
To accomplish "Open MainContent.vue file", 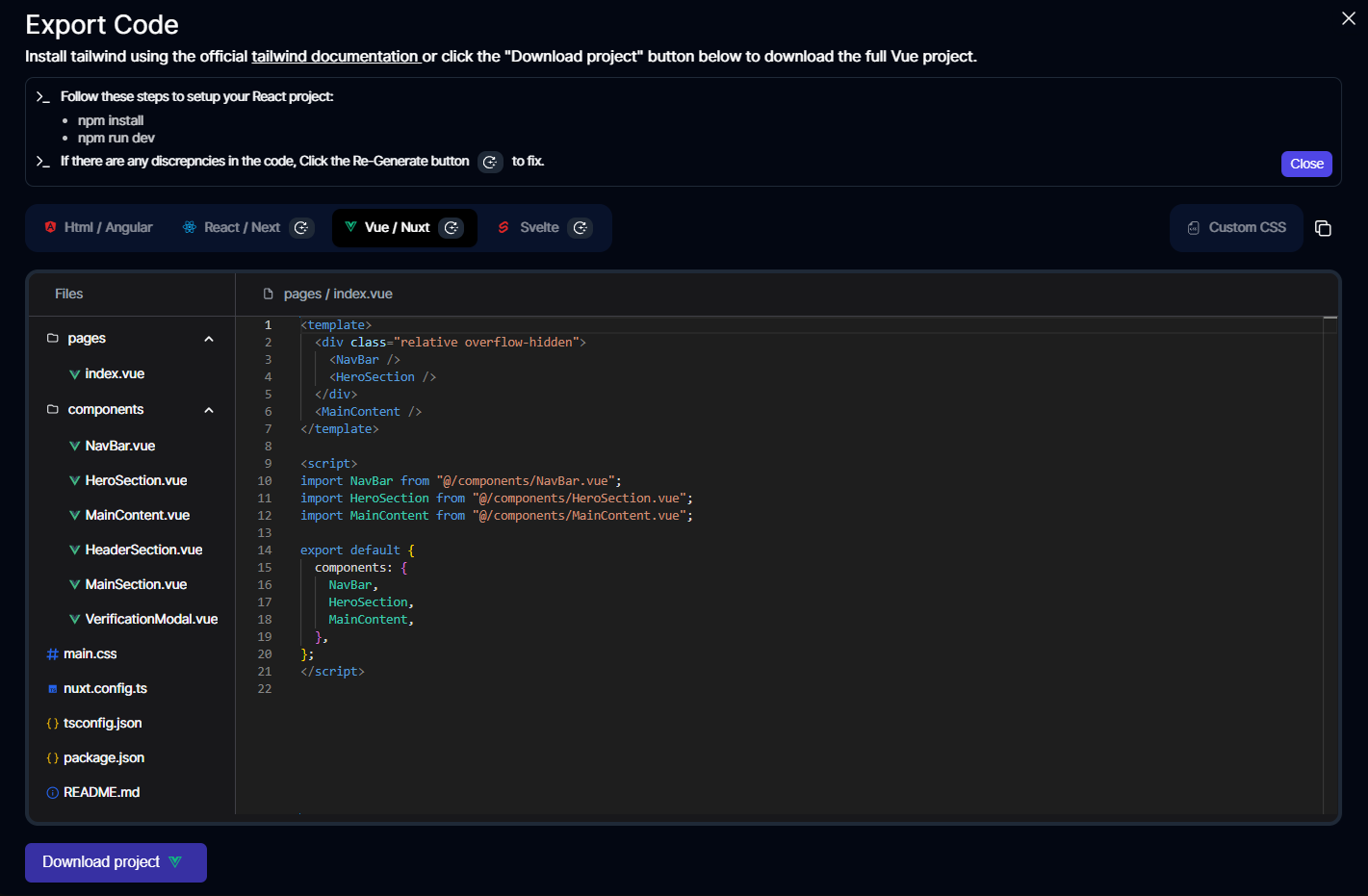I will pyautogui.click(x=138, y=515).
